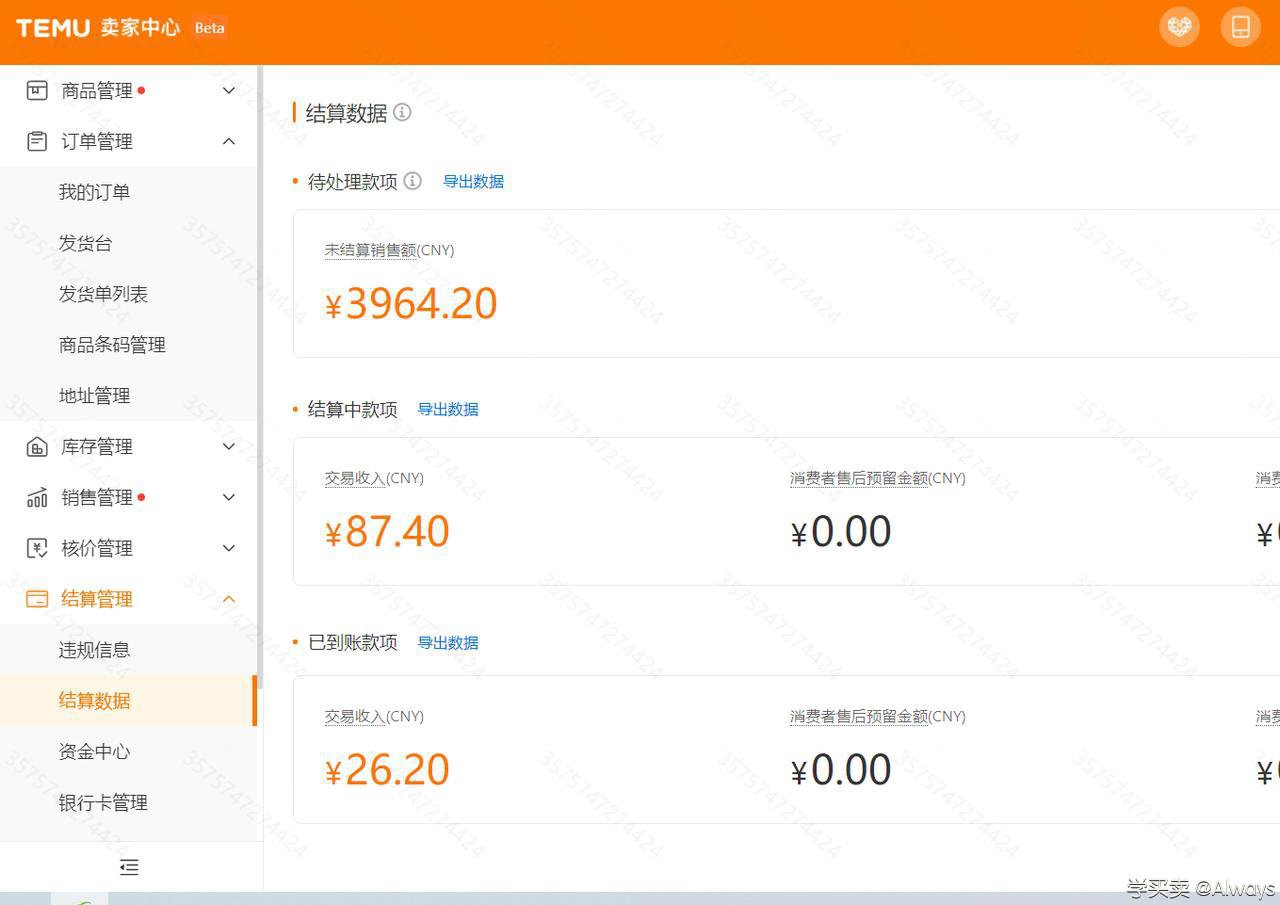
Task: Collapse the 订单管理 chevron
Action: pyautogui.click(x=229, y=142)
